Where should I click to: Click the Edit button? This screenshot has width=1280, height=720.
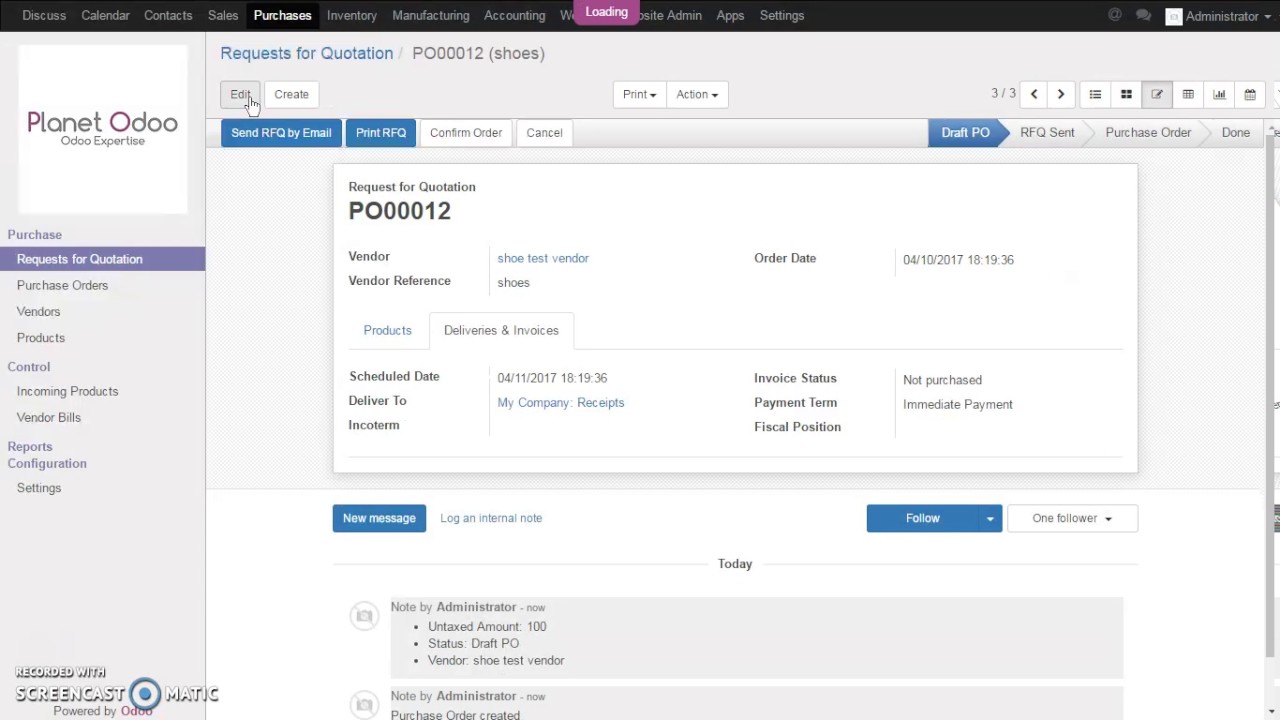click(x=240, y=94)
